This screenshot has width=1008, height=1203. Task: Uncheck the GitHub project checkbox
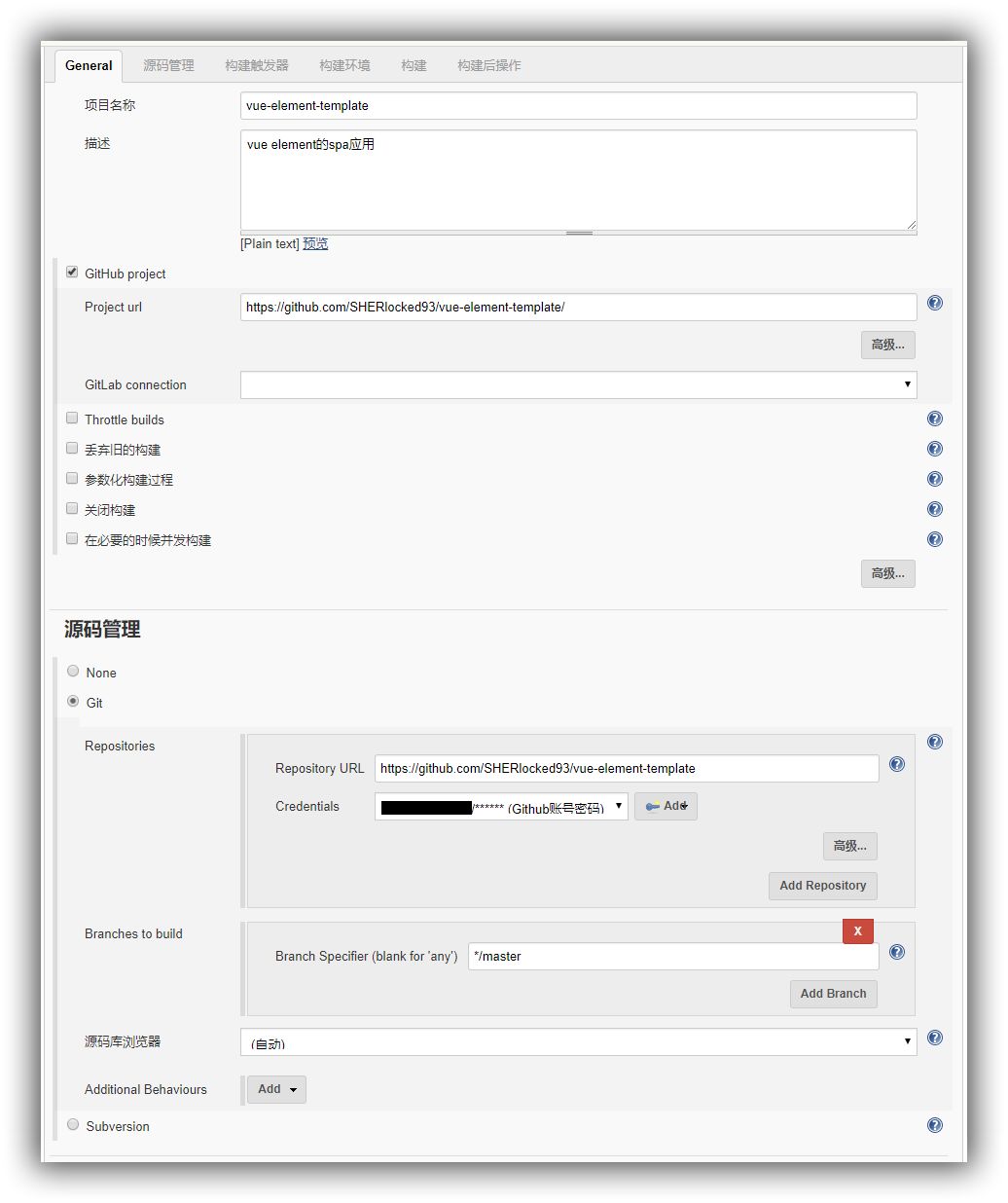point(72,272)
